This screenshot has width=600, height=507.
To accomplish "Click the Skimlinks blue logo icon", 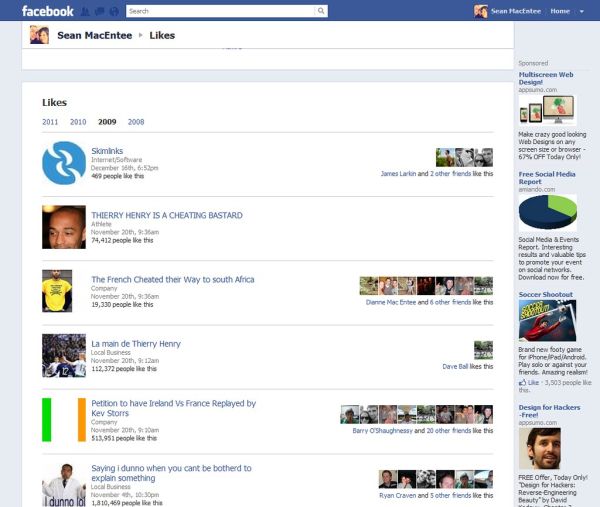I will (64, 163).
